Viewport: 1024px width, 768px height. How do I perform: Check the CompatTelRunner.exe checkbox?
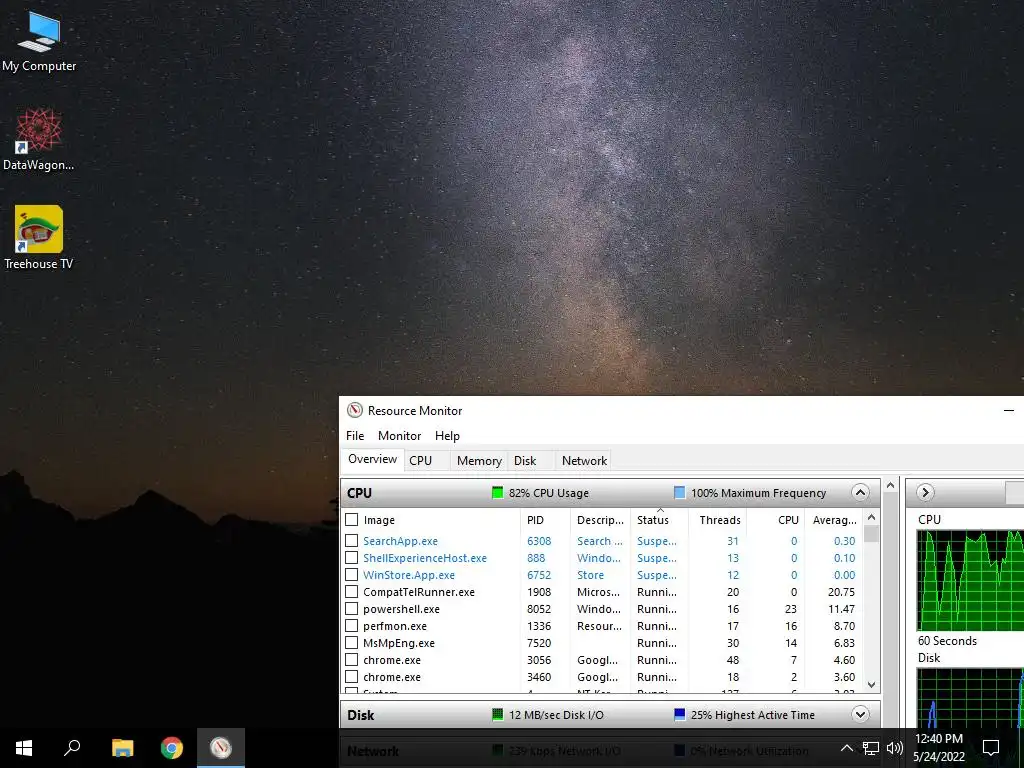pos(351,592)
